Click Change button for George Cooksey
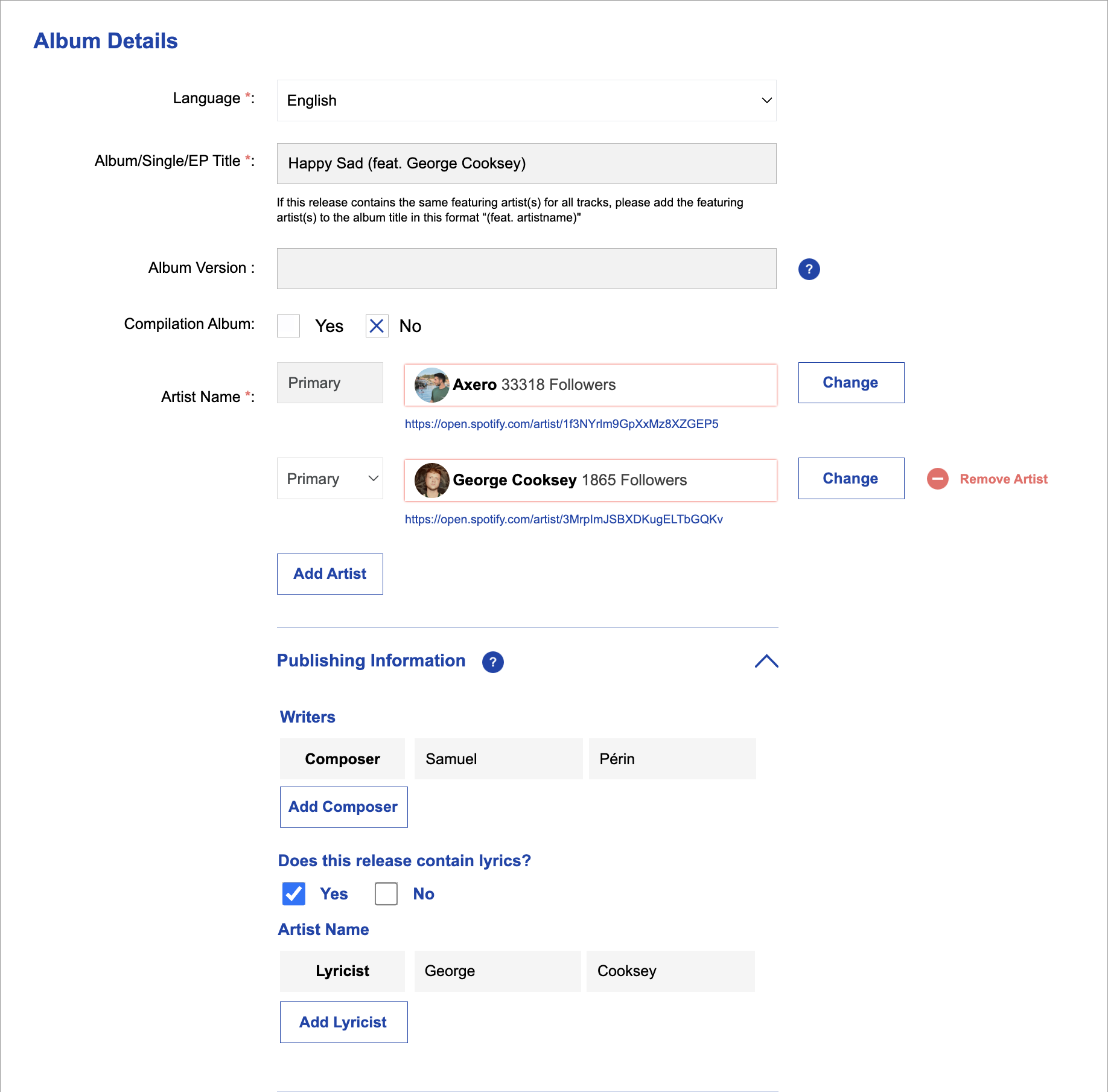 click(x=851, y=479)
